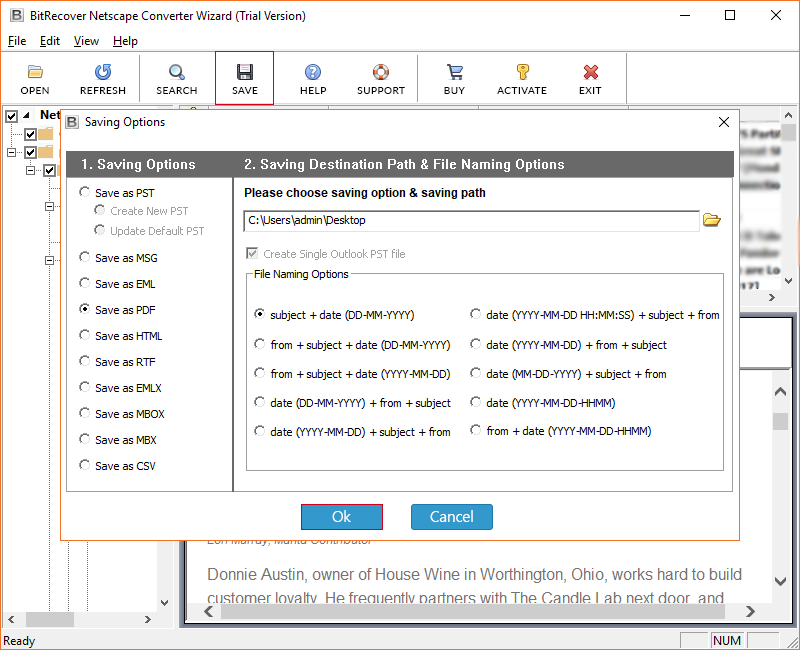
Task: Toggle the root Netscape tree checkbox
Action: tap(11, 116)
